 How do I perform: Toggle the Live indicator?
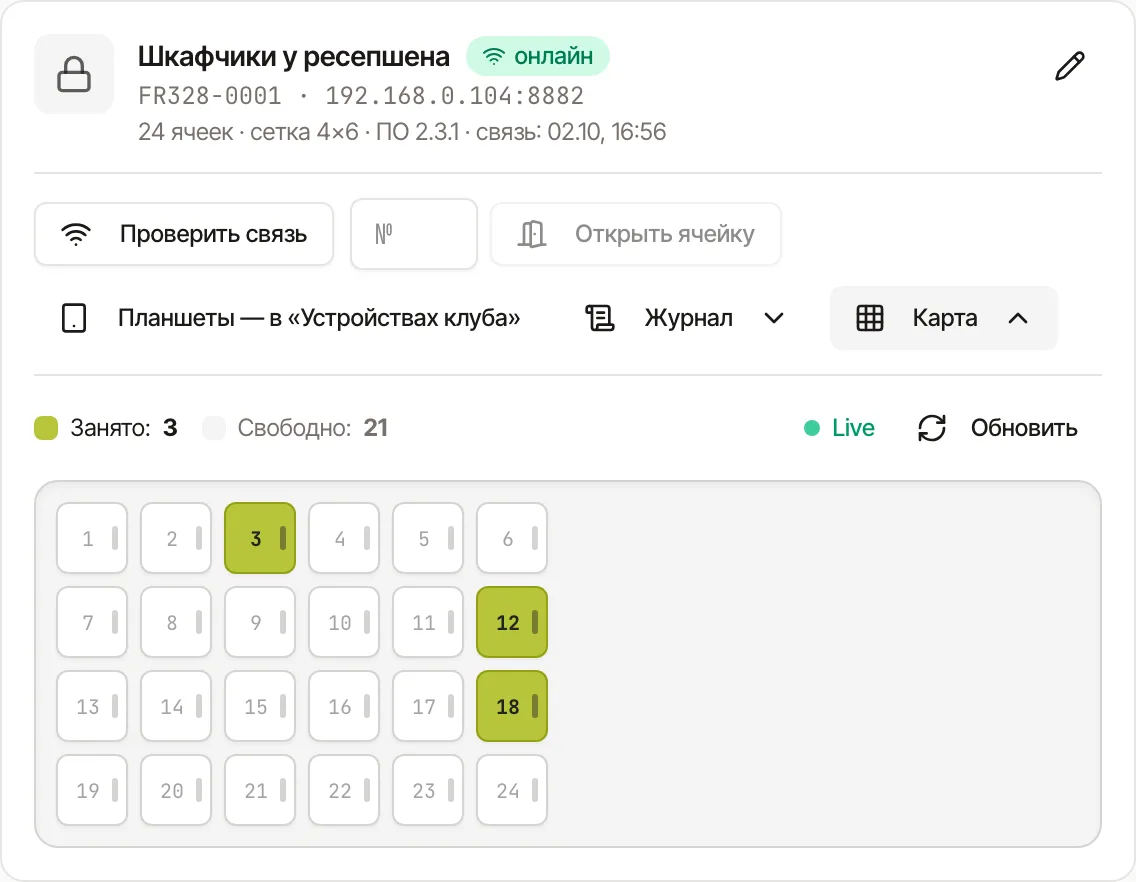click(840, 428)
